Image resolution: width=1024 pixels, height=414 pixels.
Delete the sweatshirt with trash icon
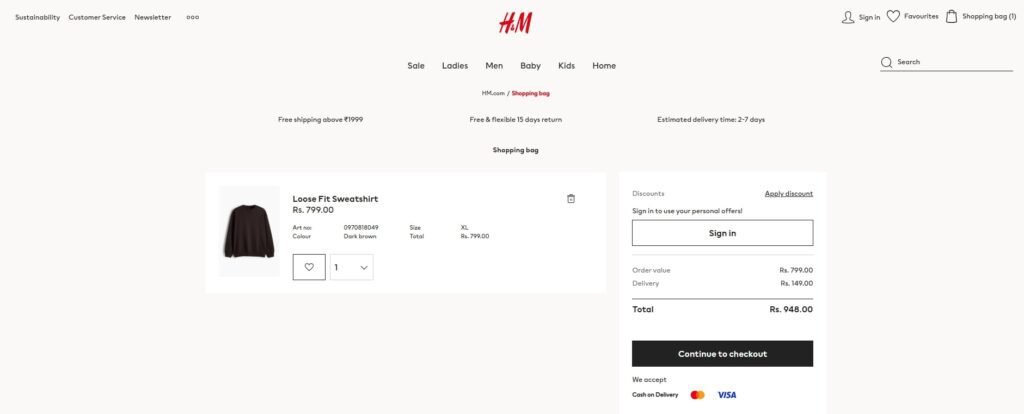(x=571, y=199)
